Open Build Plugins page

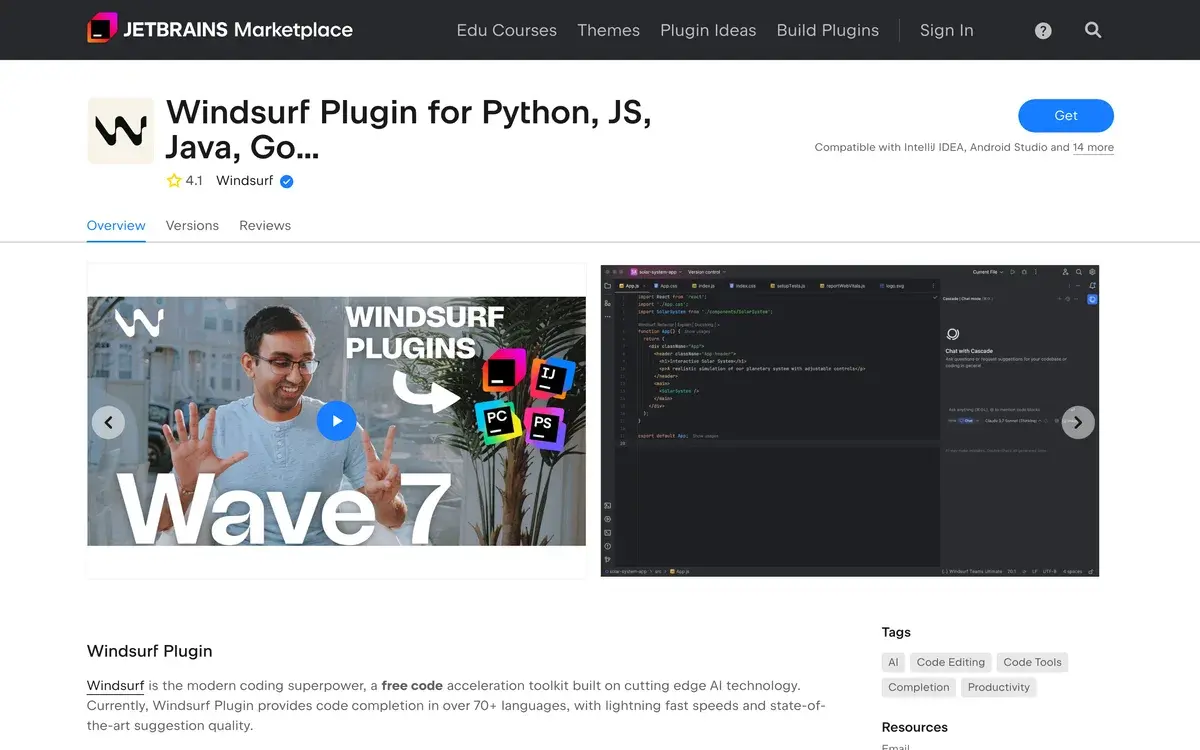point(828,30)
